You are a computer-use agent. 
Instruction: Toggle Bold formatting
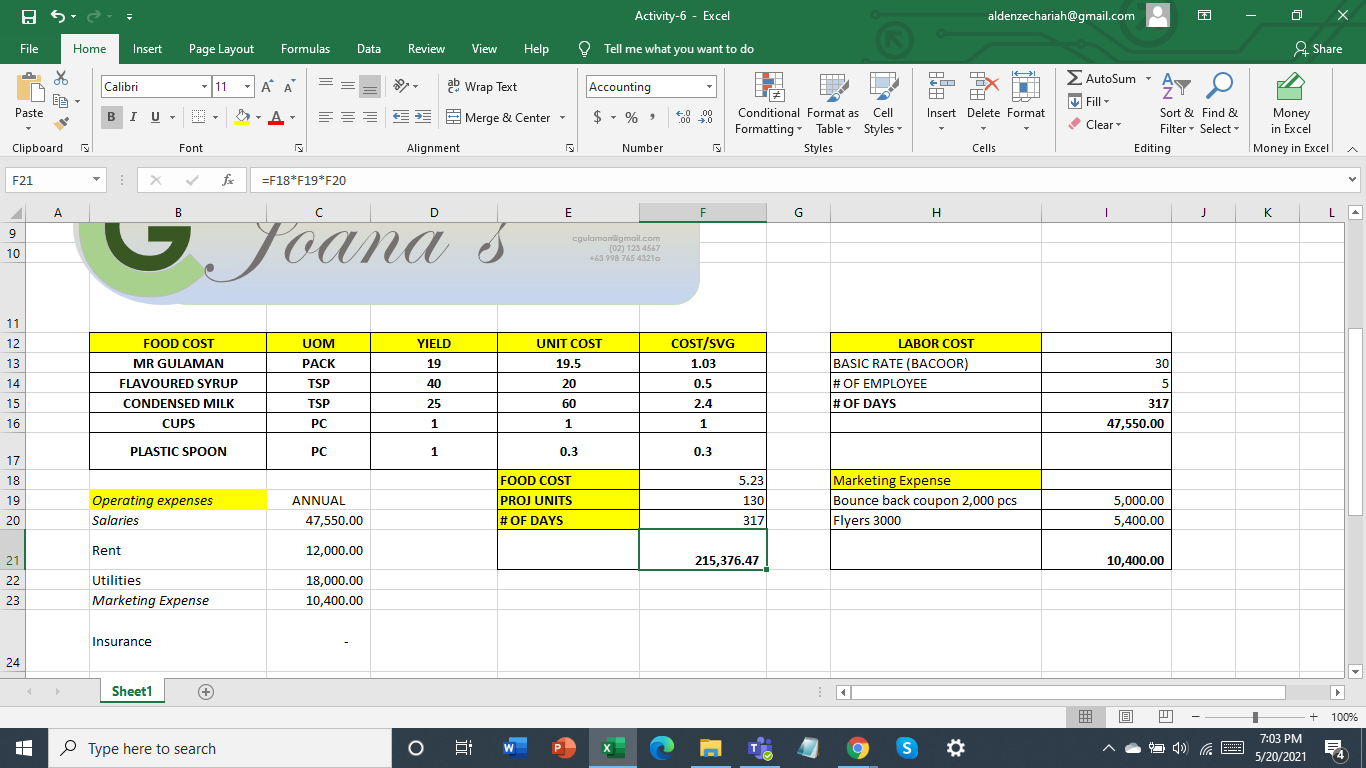coord(111,117)
